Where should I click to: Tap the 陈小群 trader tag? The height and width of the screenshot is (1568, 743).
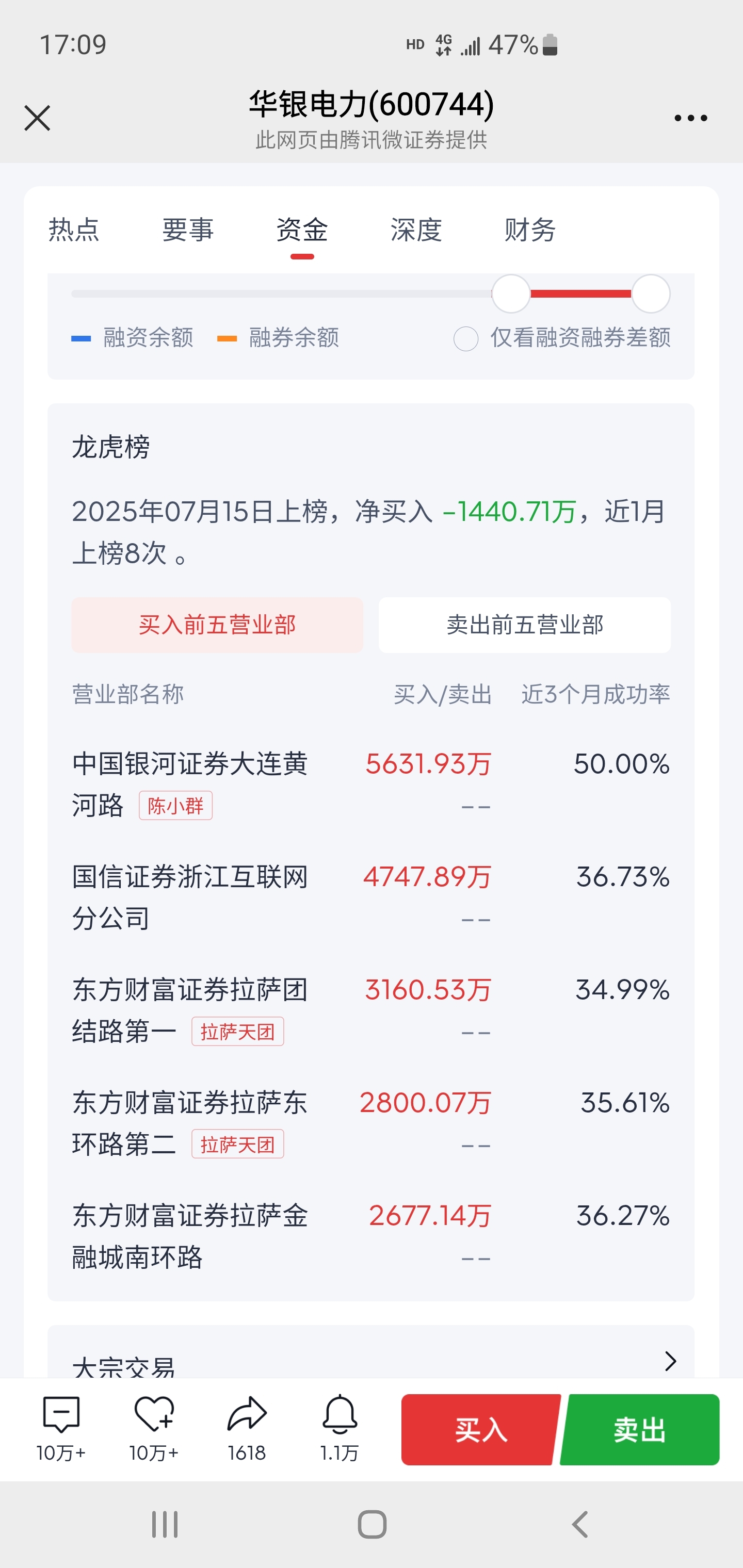tap(175, 805)
